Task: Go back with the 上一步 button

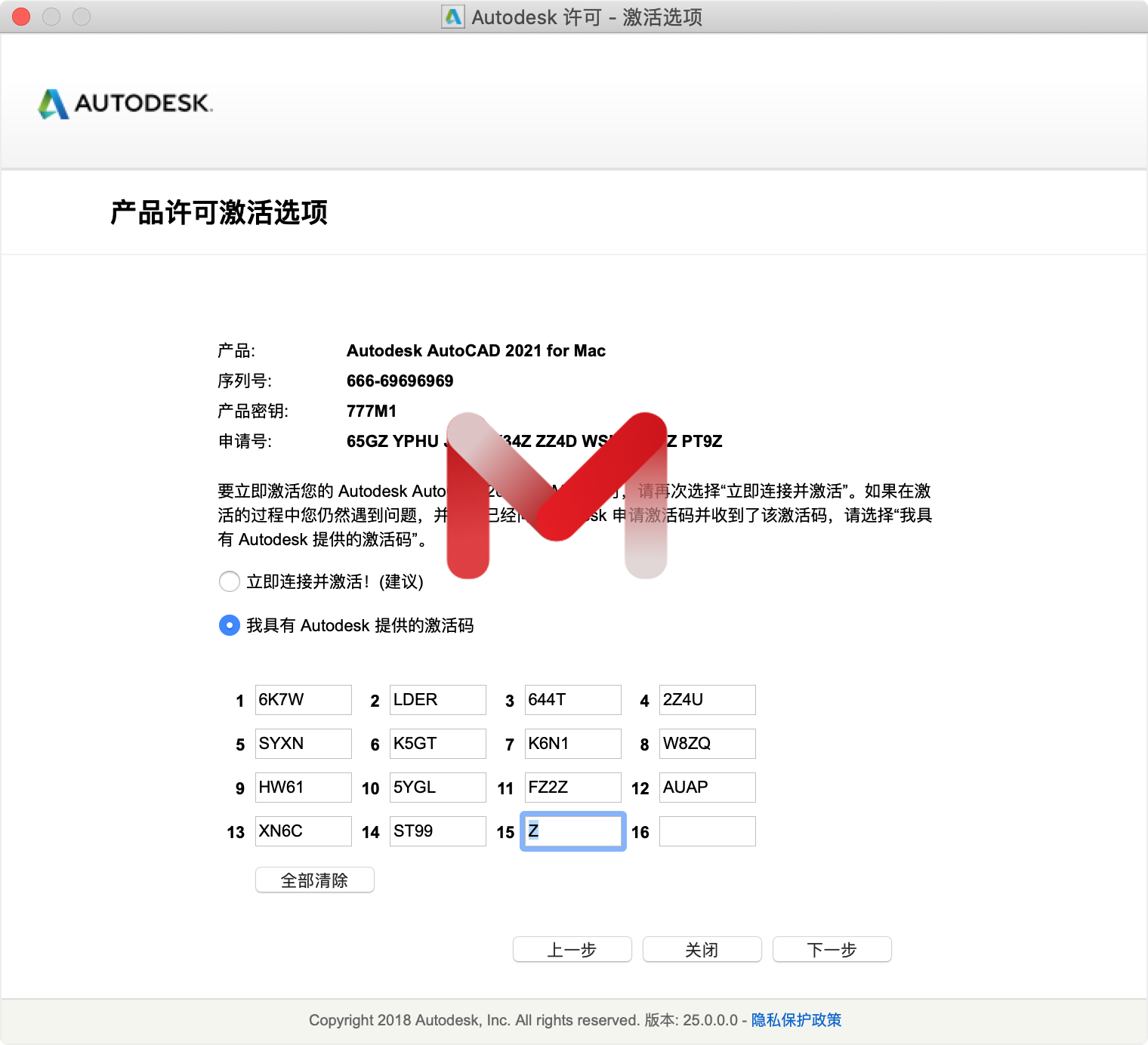Action: [x=572, y=950]
